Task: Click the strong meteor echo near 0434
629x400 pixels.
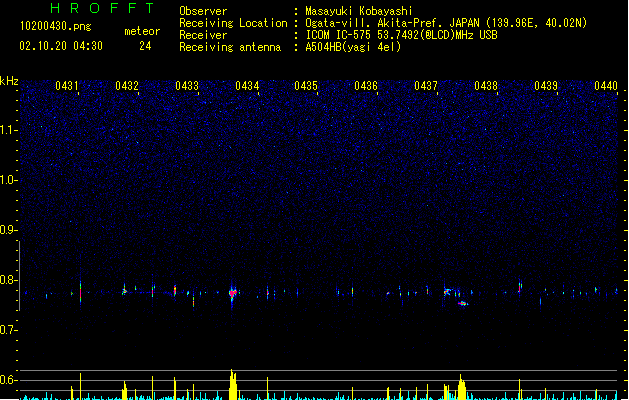Action: (233, 293)
